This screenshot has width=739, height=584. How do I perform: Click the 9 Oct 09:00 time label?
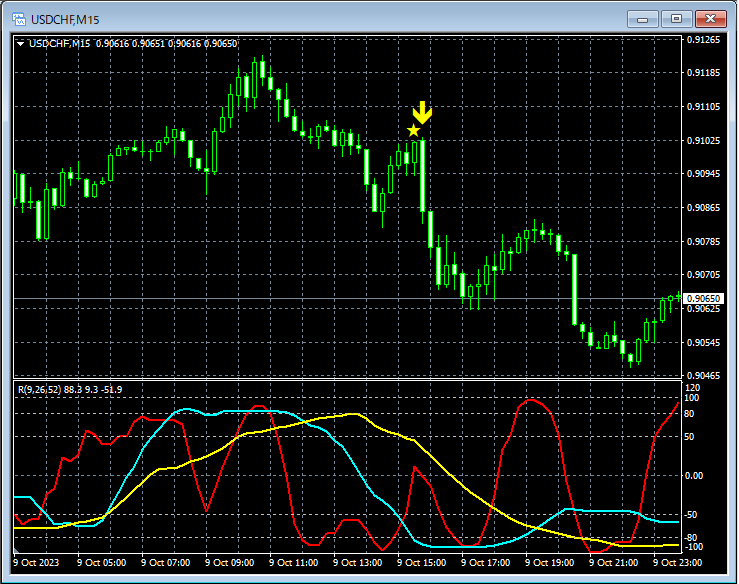pos(230,562)
